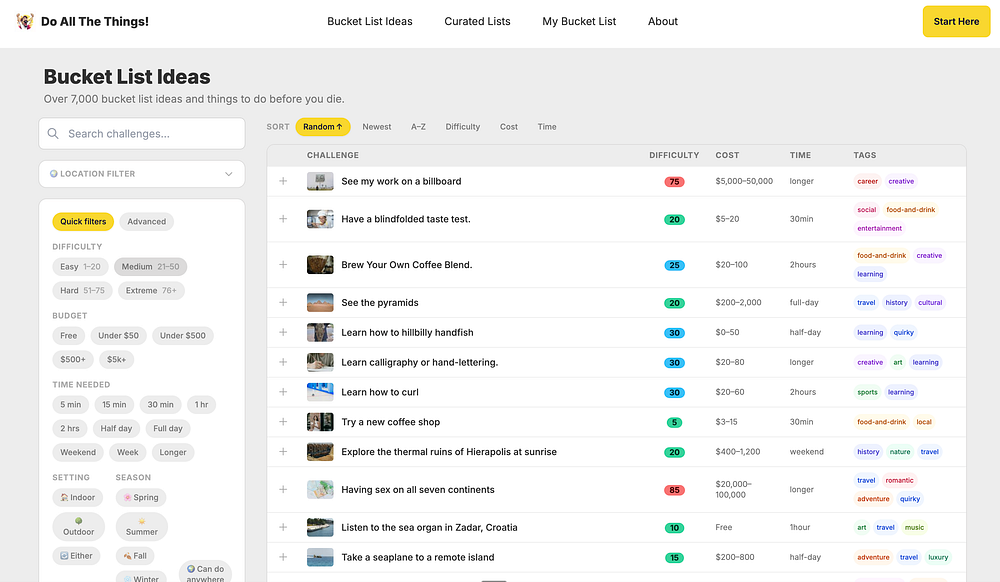The height and width of the screenshot is (582, 1000).
Task: Click the red 85 difficulty badge
Action: click(674, 490)
